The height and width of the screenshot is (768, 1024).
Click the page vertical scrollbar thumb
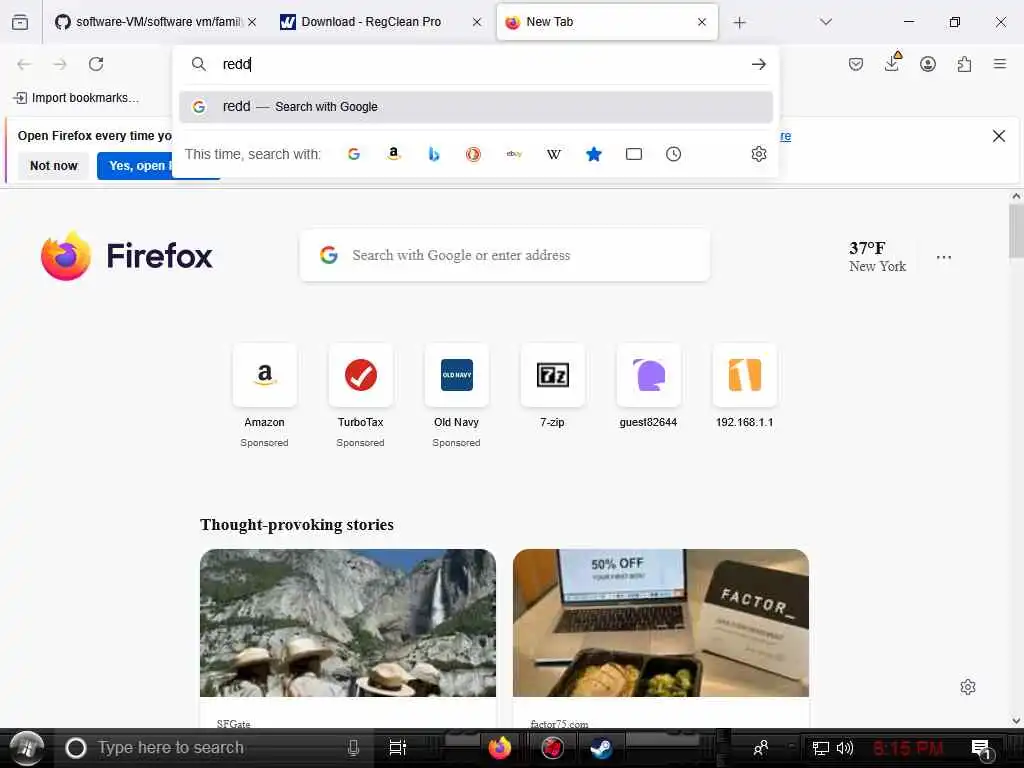pyautogui.click(x=1016, y=231)
